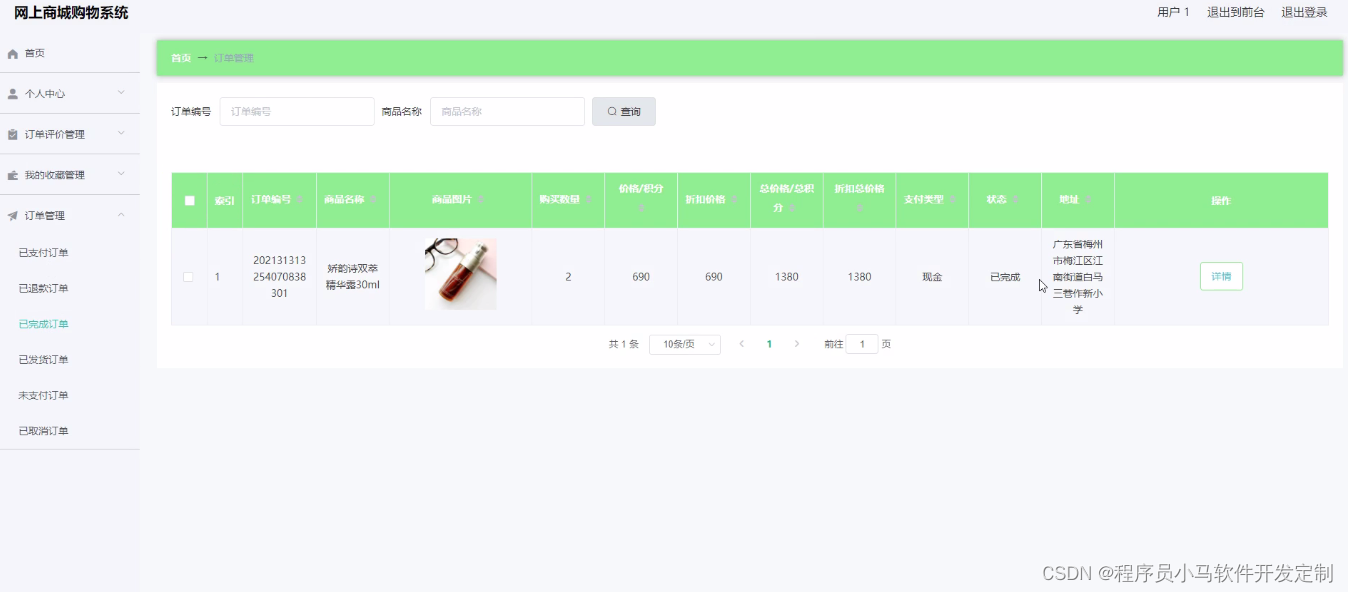1348x592 pixels.
Task: Click the 退出登录 logout link
Action: [1303, 12]
